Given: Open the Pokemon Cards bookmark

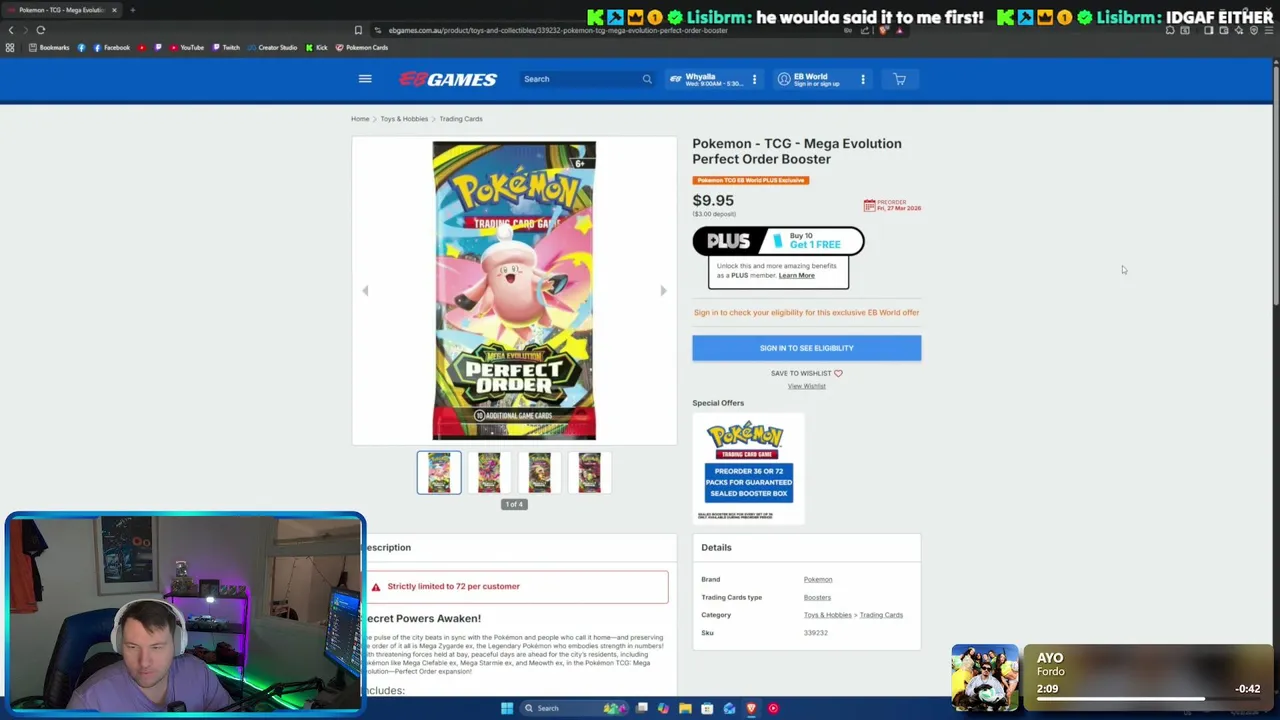Looking at the screenshot, I should click(362, 47).
